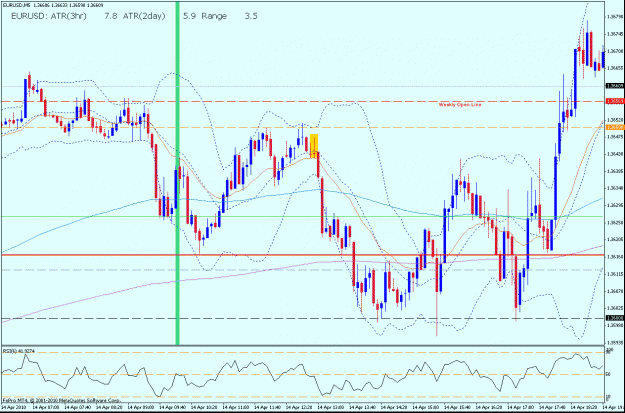Click the ATR(3hr) value 7.8
The width and height of the screenshot is (625, 413).
click(110, 16)
